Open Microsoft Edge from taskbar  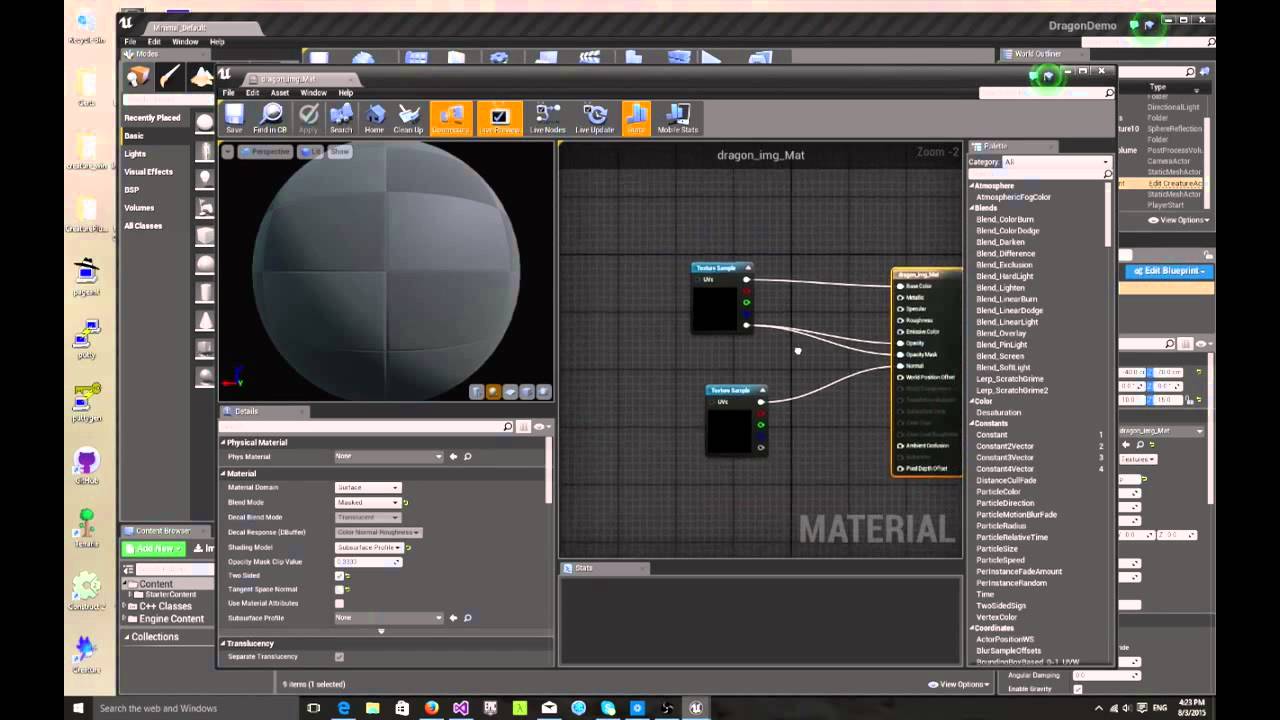[x=343, y=708]
